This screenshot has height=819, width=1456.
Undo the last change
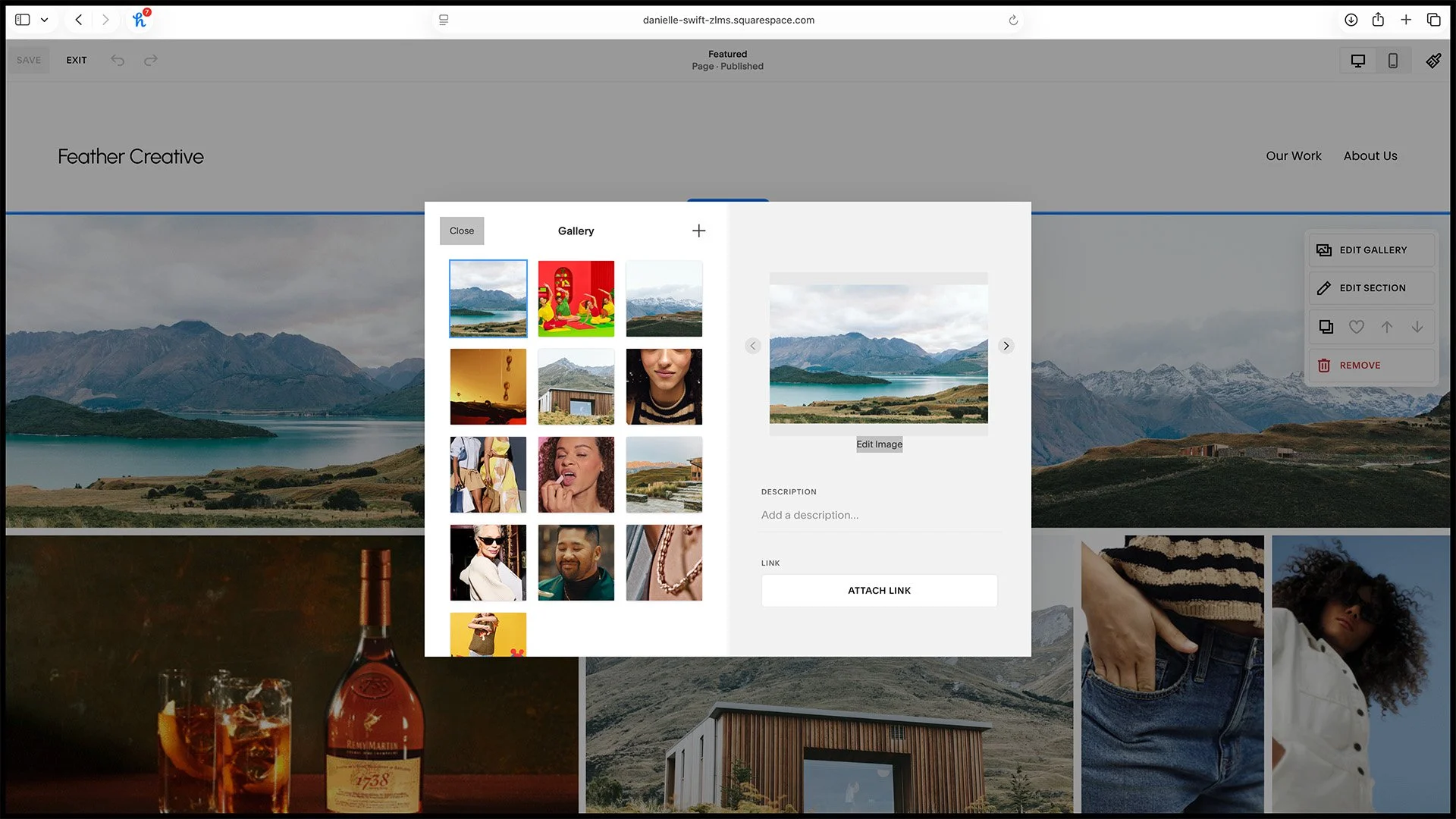(x=118, y=60)
